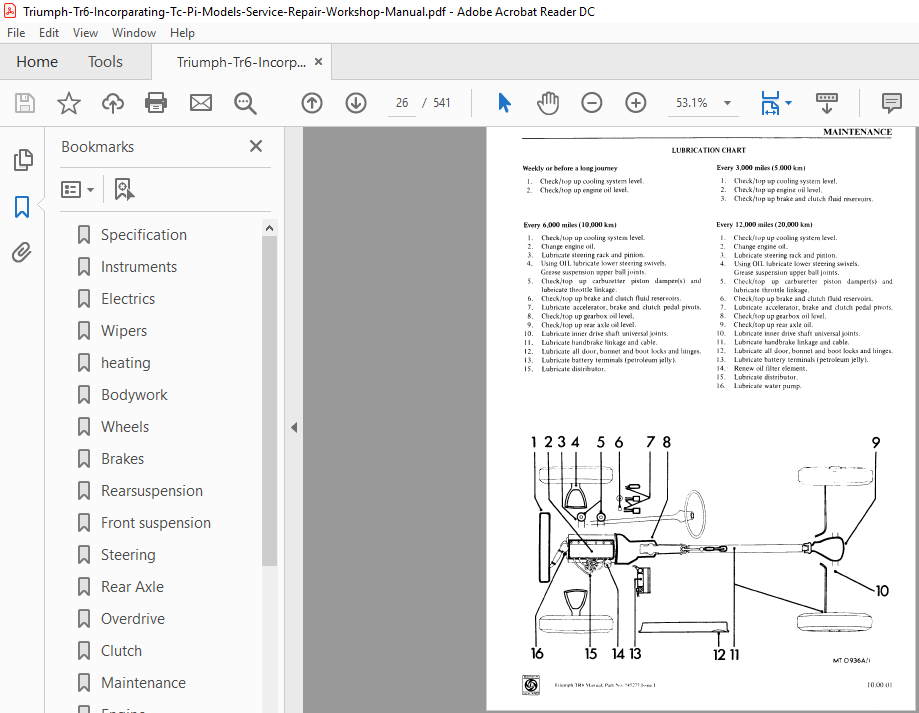Screen dimensions: 919x713
Task: Add document to starred favorites
Action: (69, 103)
